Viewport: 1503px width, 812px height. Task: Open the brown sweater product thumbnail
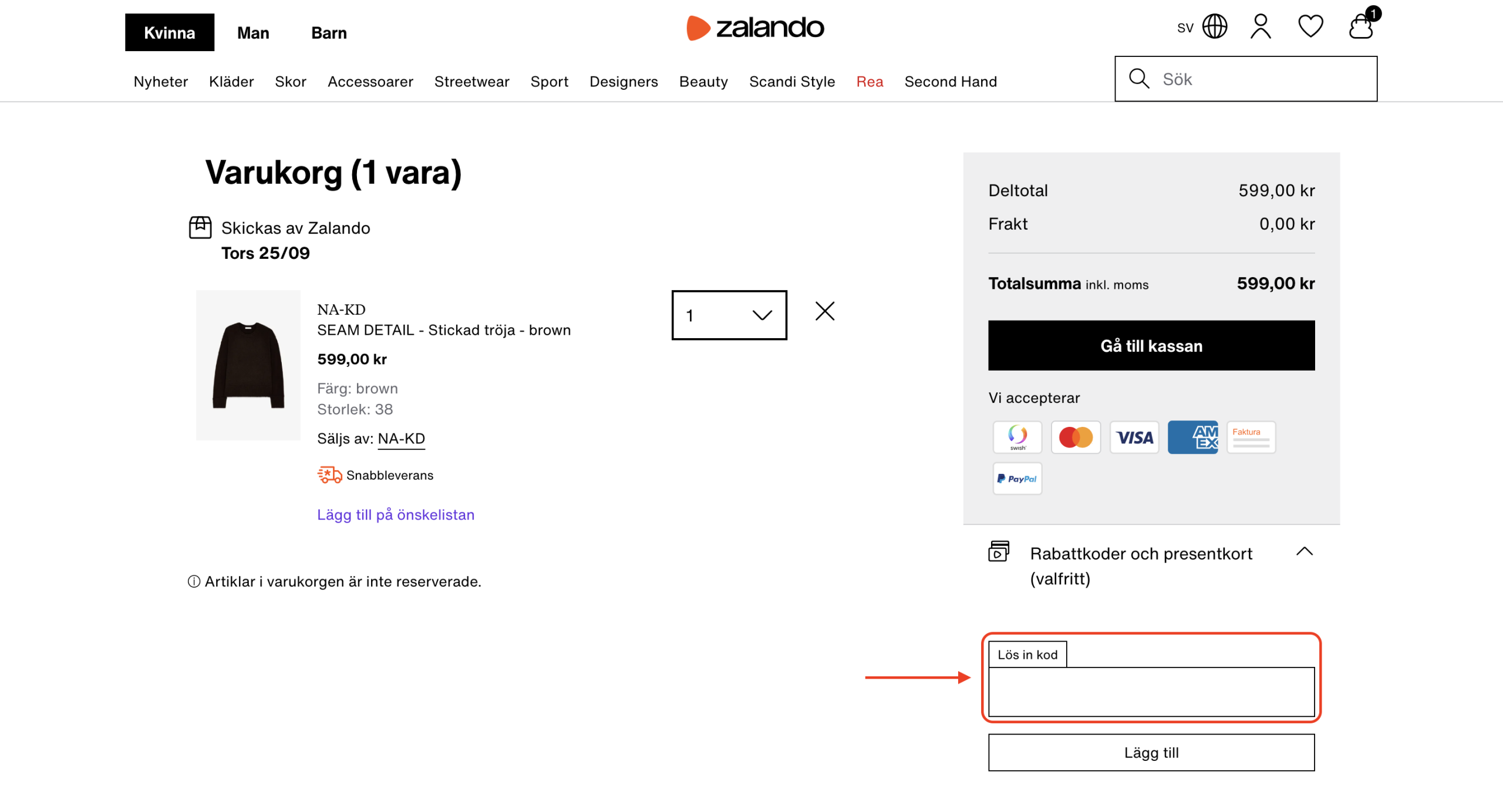pyautogui.click(x=248, y=365)
